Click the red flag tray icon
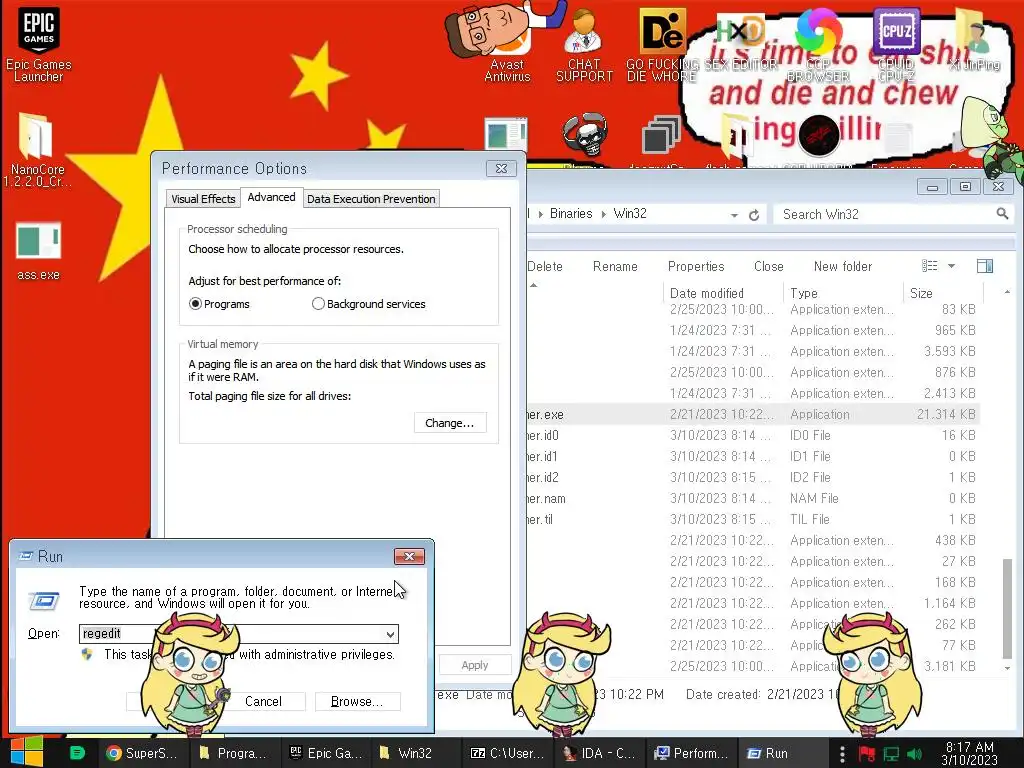Screen dimensions: 1024x768 point(867,754)
